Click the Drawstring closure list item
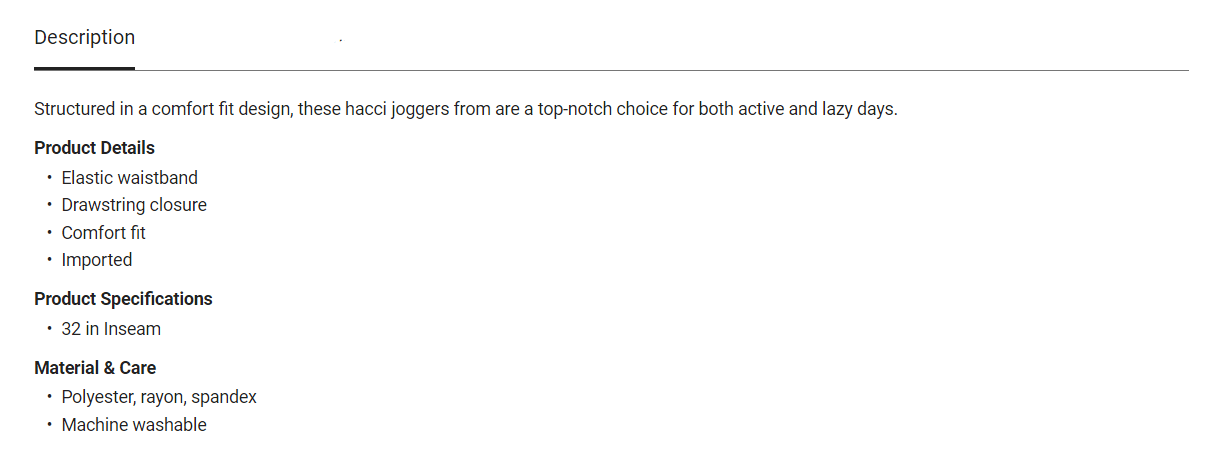Screen dimensions: 1232x451 tap(134, 205)
